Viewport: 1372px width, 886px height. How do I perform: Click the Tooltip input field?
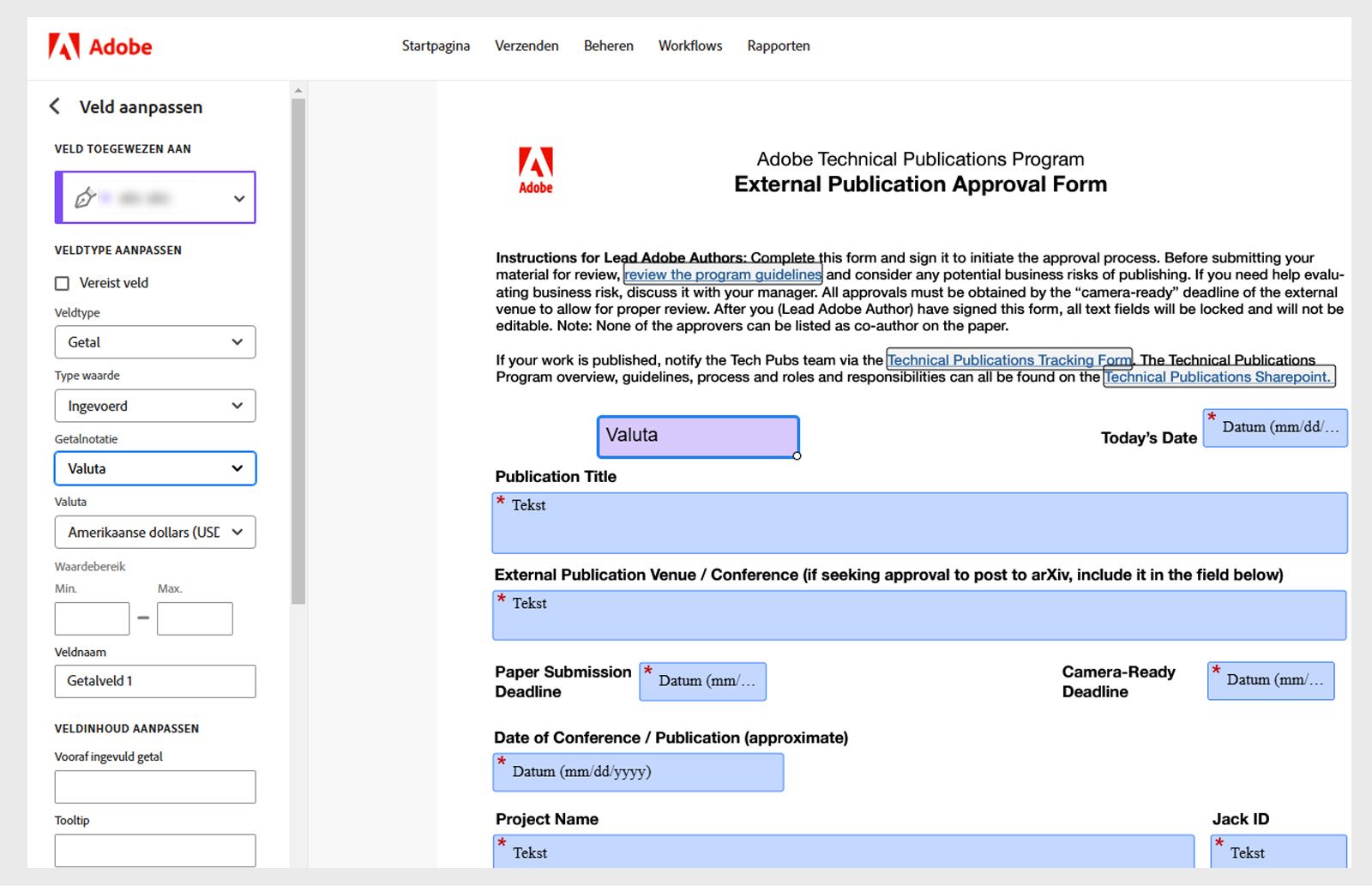[155, 850]
